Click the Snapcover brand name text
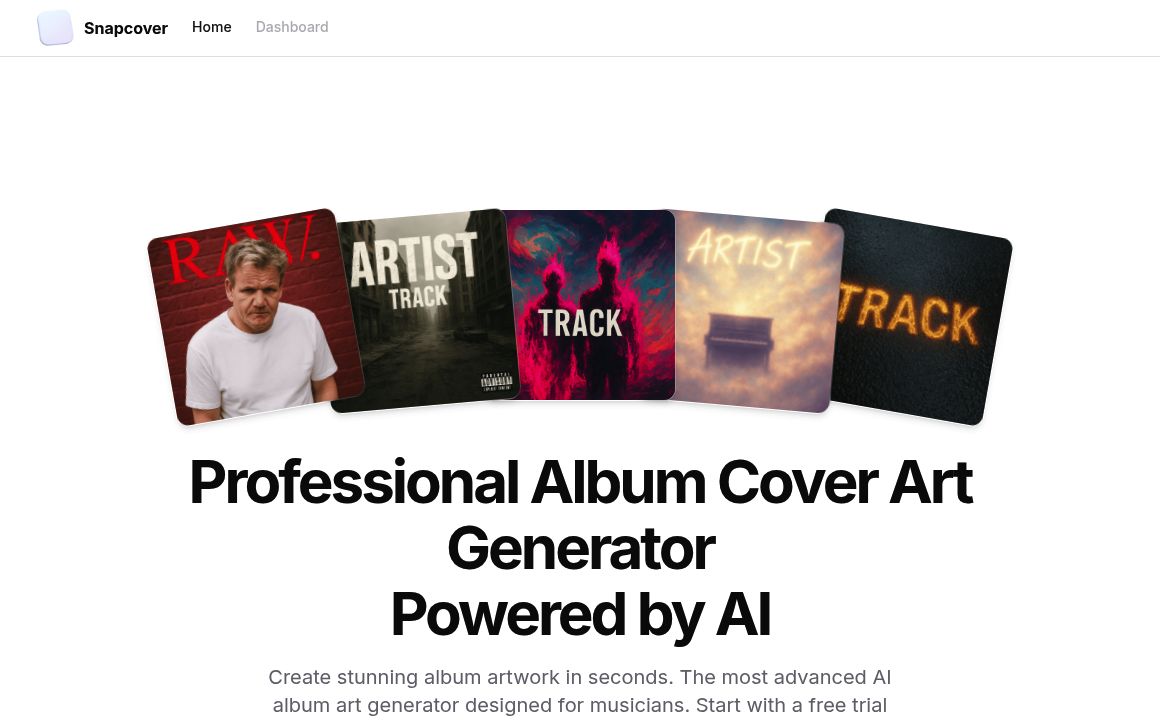 (126, 28)
